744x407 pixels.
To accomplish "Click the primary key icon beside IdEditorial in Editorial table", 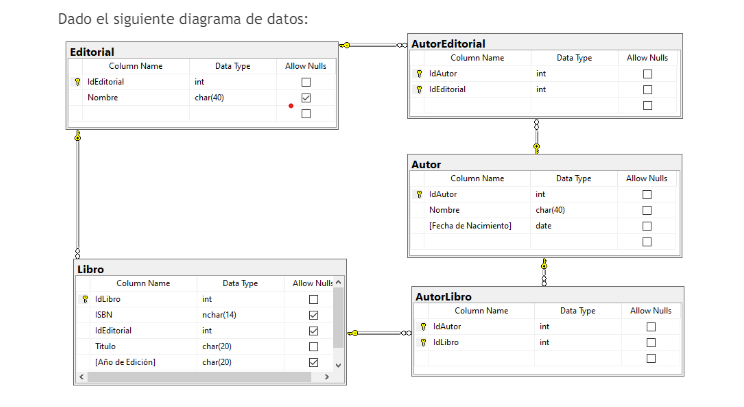I will click(x=77, y=82).
